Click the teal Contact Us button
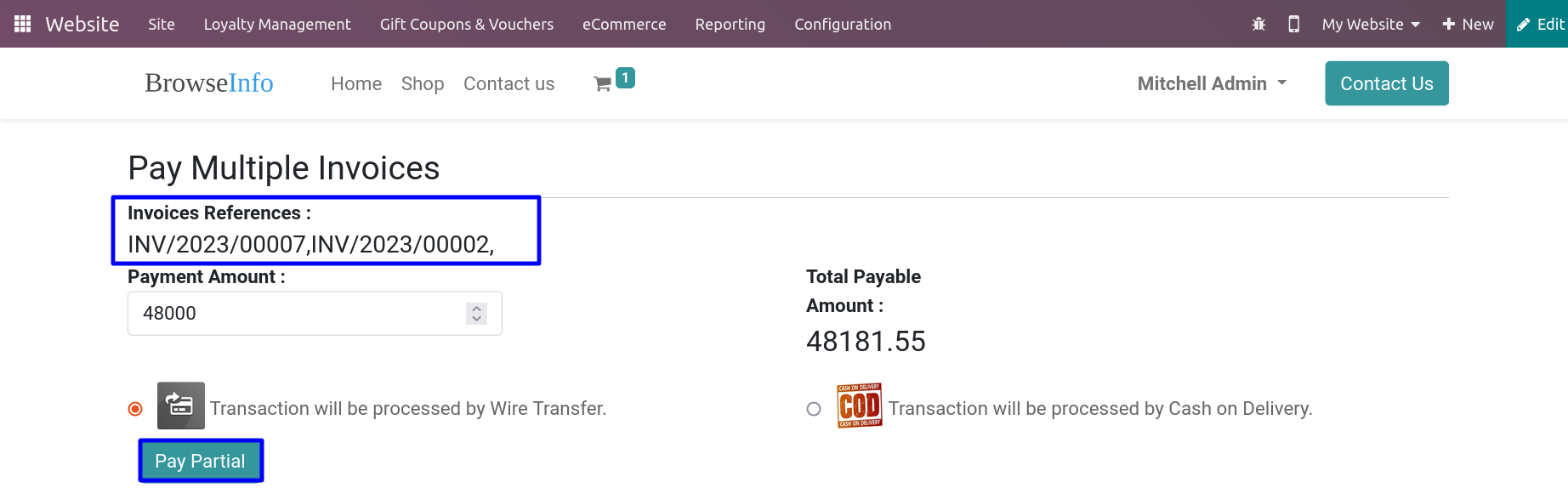Screen dimensions: 1568x488 click(1386, 83)
